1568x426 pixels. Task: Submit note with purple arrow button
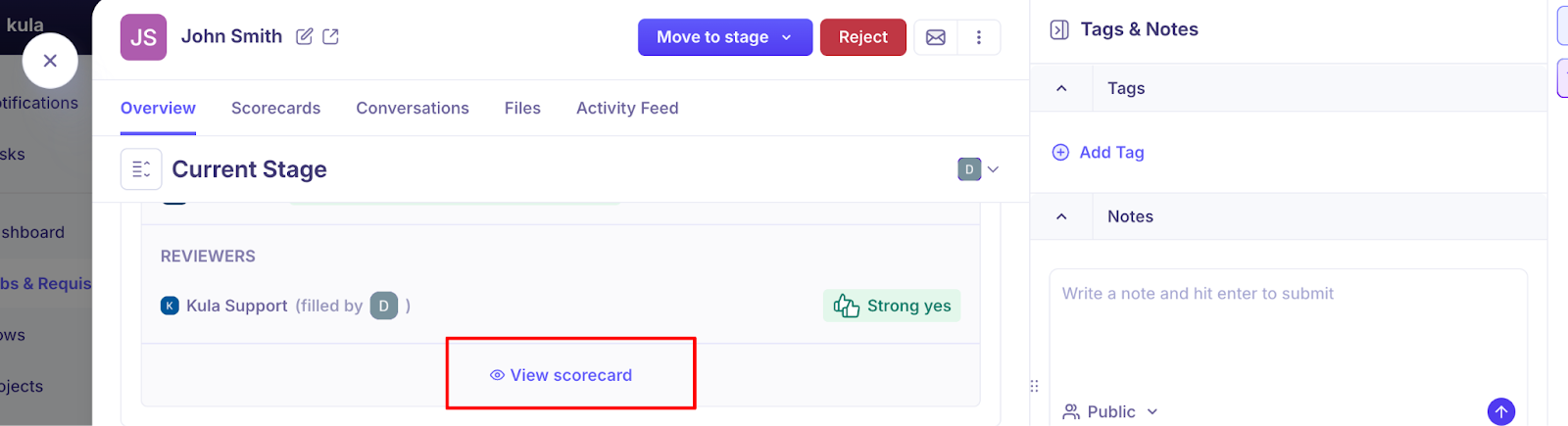click(1500, 411)
